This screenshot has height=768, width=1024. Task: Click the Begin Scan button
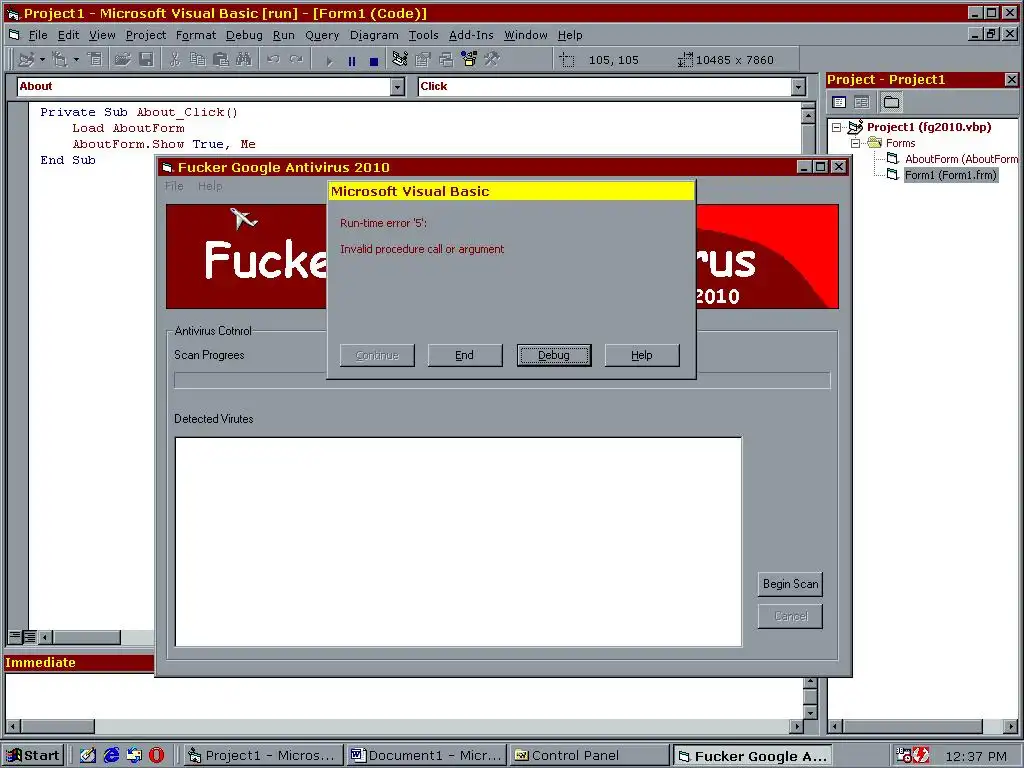[x=790, y=584]
